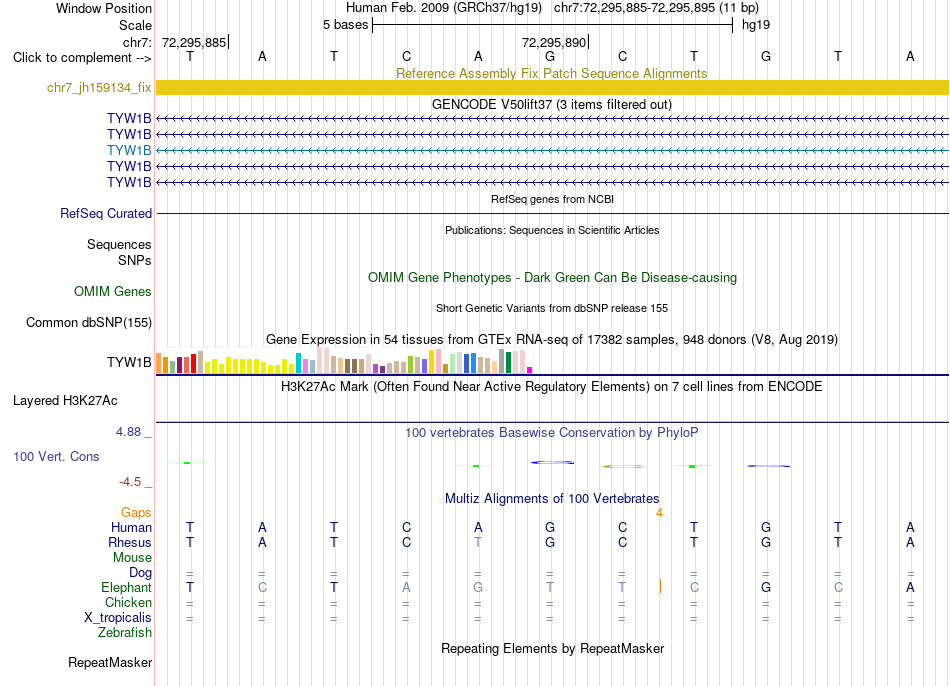Click the Sequences track label
The image size is (950, 686).
pyautogui.click(x=119, y=244)
